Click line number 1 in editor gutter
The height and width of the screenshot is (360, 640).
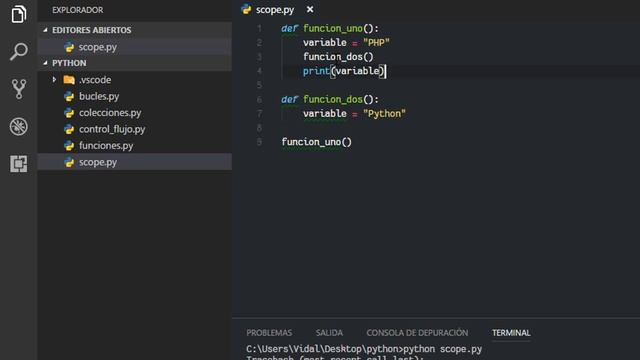click(259, 29)
